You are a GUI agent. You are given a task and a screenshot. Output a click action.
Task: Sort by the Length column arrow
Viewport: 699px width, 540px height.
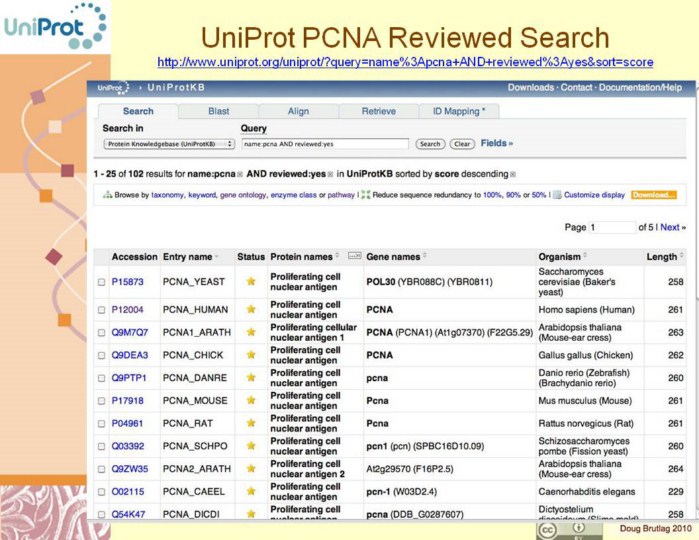pos(682,257)
